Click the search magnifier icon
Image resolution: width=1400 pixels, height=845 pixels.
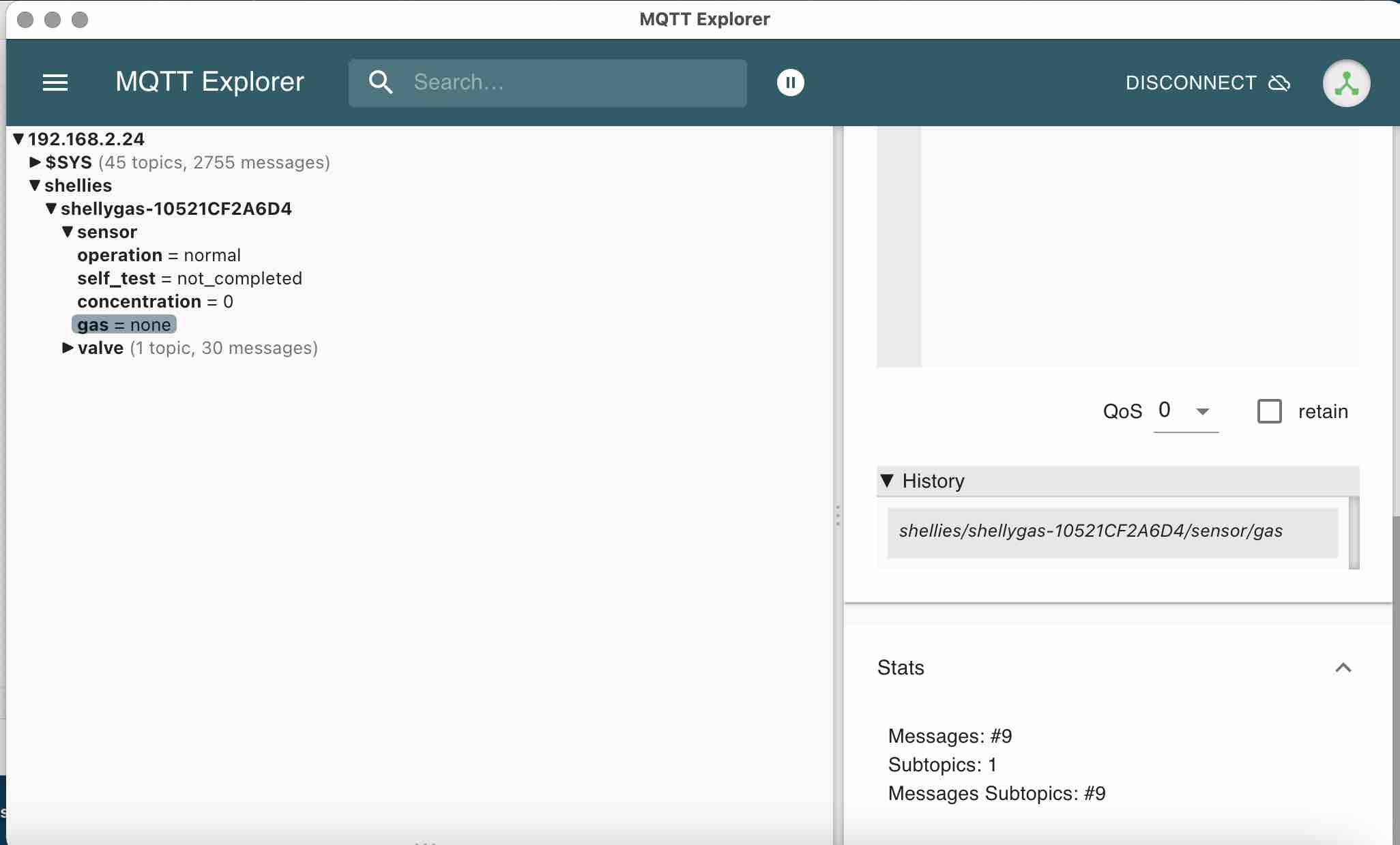click(381, 83)
